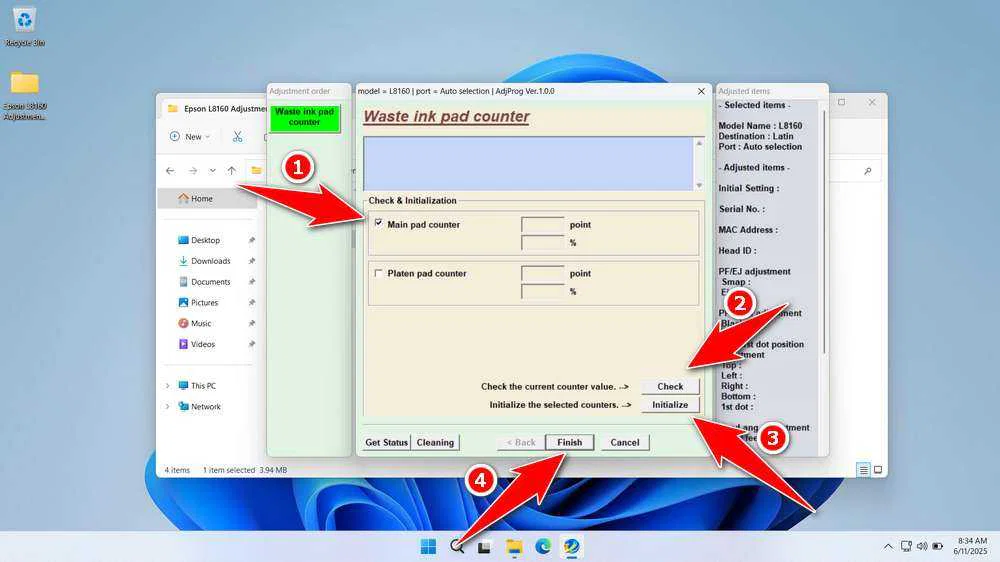Unpin Music using its pin icon
The width and height of the screenshot is (1000, 562).
pos(252,323)
